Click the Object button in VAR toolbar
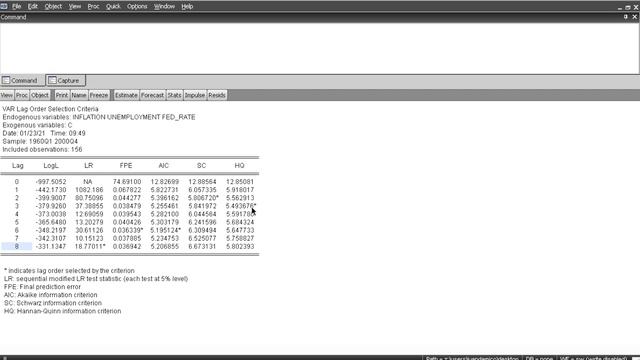The image size is (640, 360). pos(40,95)
